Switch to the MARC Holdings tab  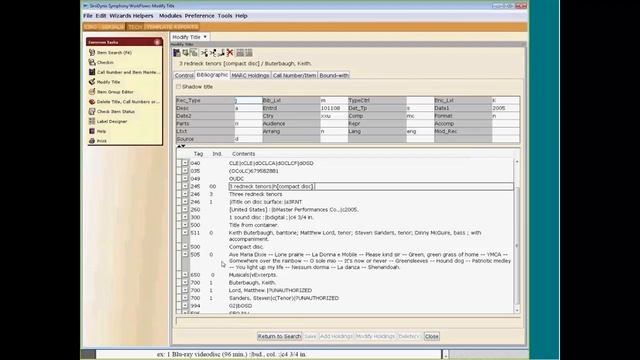[250, 76]
